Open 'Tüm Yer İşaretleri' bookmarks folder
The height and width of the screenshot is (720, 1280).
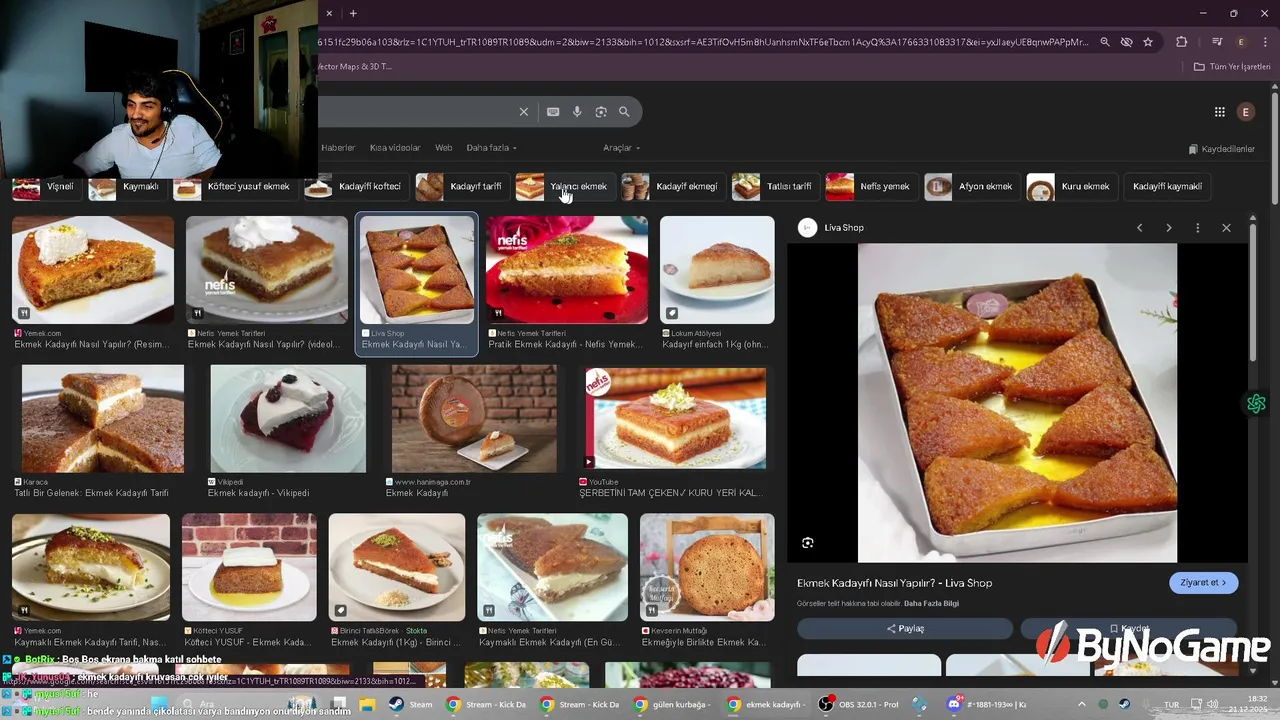(1232, 67)
